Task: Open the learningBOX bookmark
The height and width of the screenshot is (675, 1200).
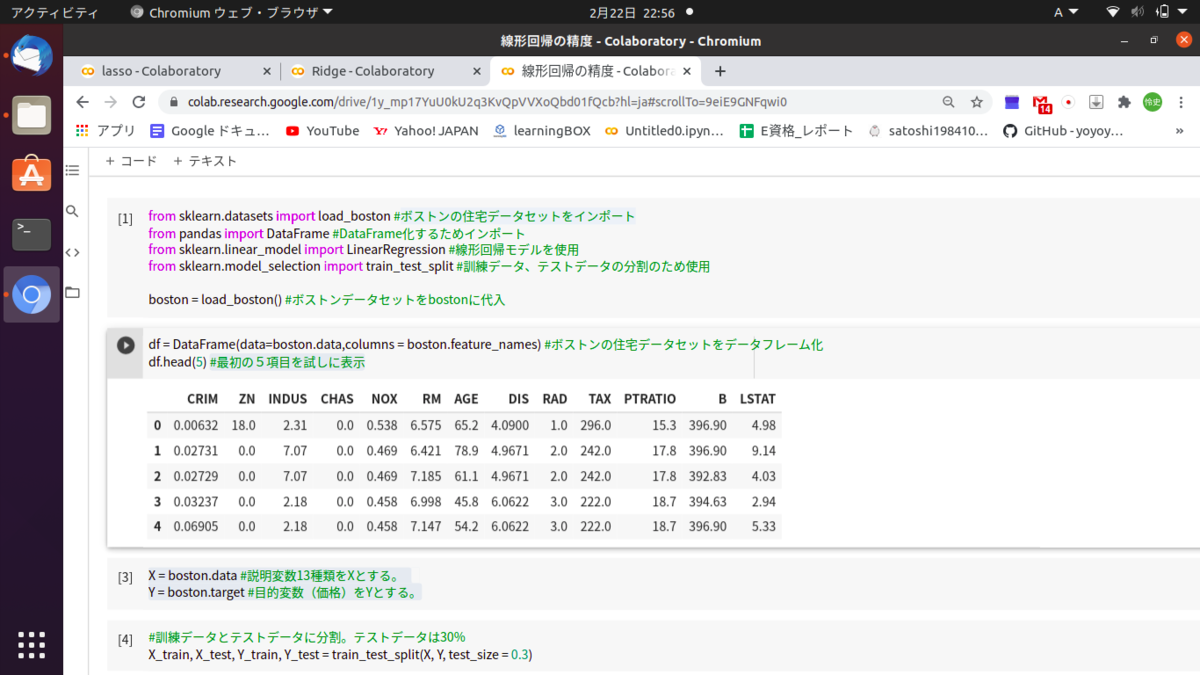Action: coord(542,131)
